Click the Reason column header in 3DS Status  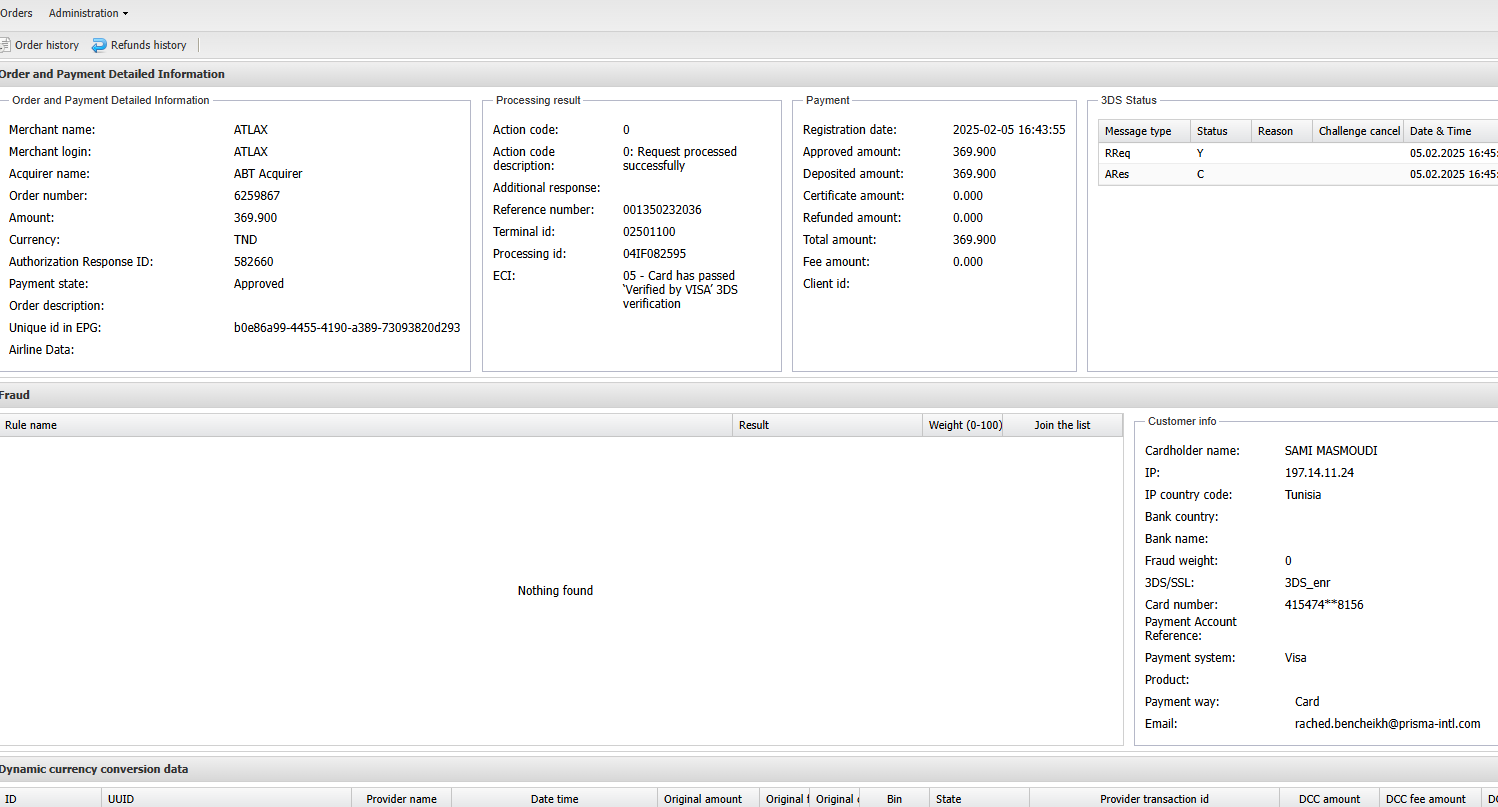[1275, 131]
